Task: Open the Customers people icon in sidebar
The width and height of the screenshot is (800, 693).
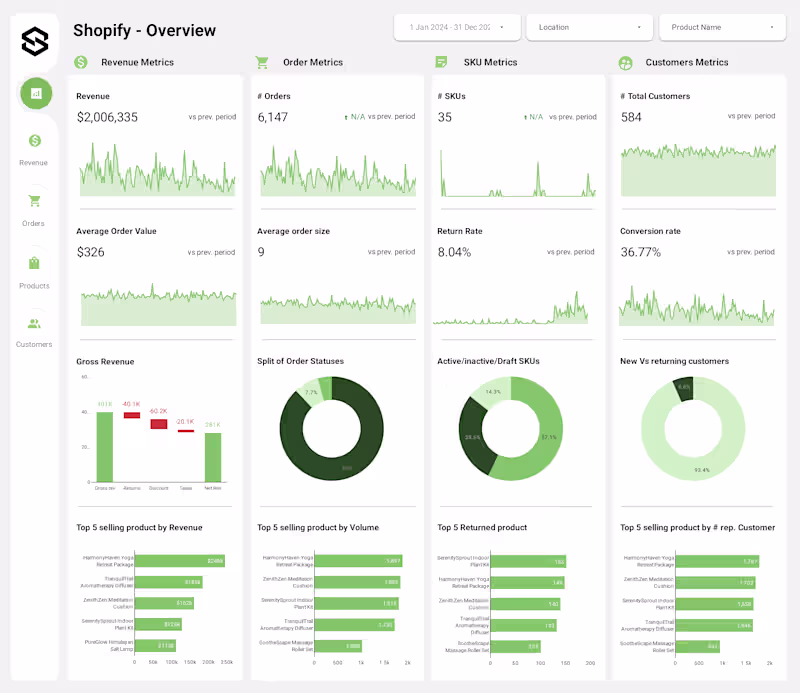Action: point(34,324)
